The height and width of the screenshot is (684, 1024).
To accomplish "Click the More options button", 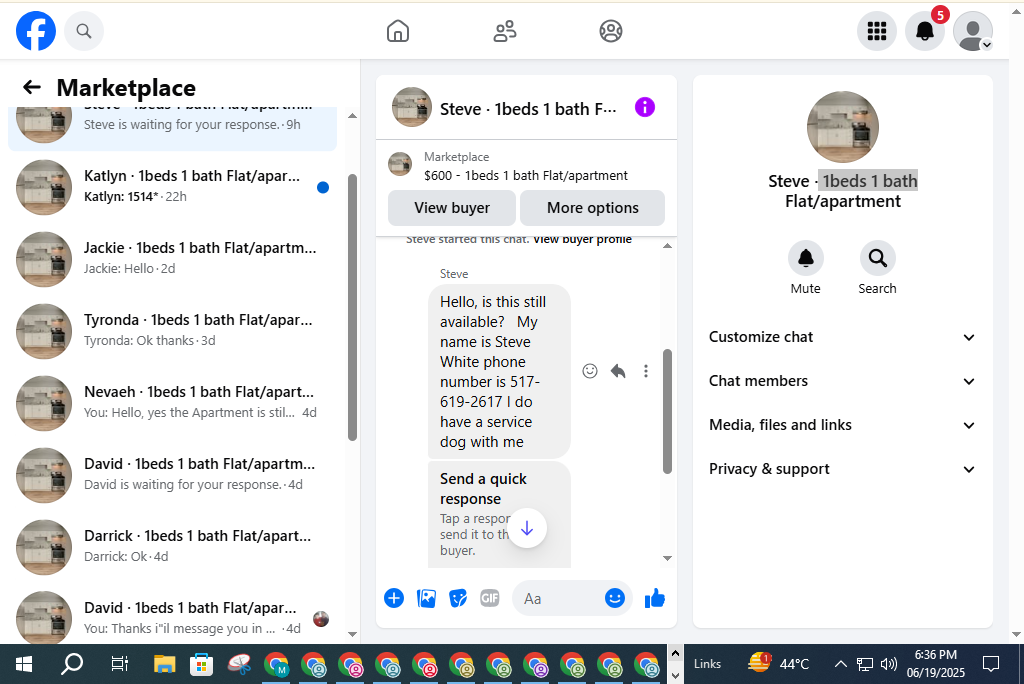I will coord(593,208).
